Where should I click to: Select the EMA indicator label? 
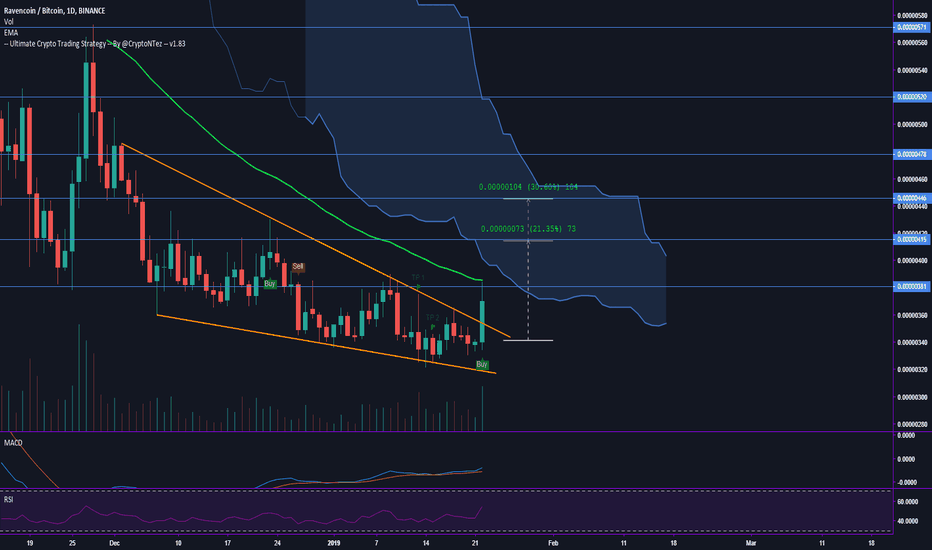click(11, 33)
